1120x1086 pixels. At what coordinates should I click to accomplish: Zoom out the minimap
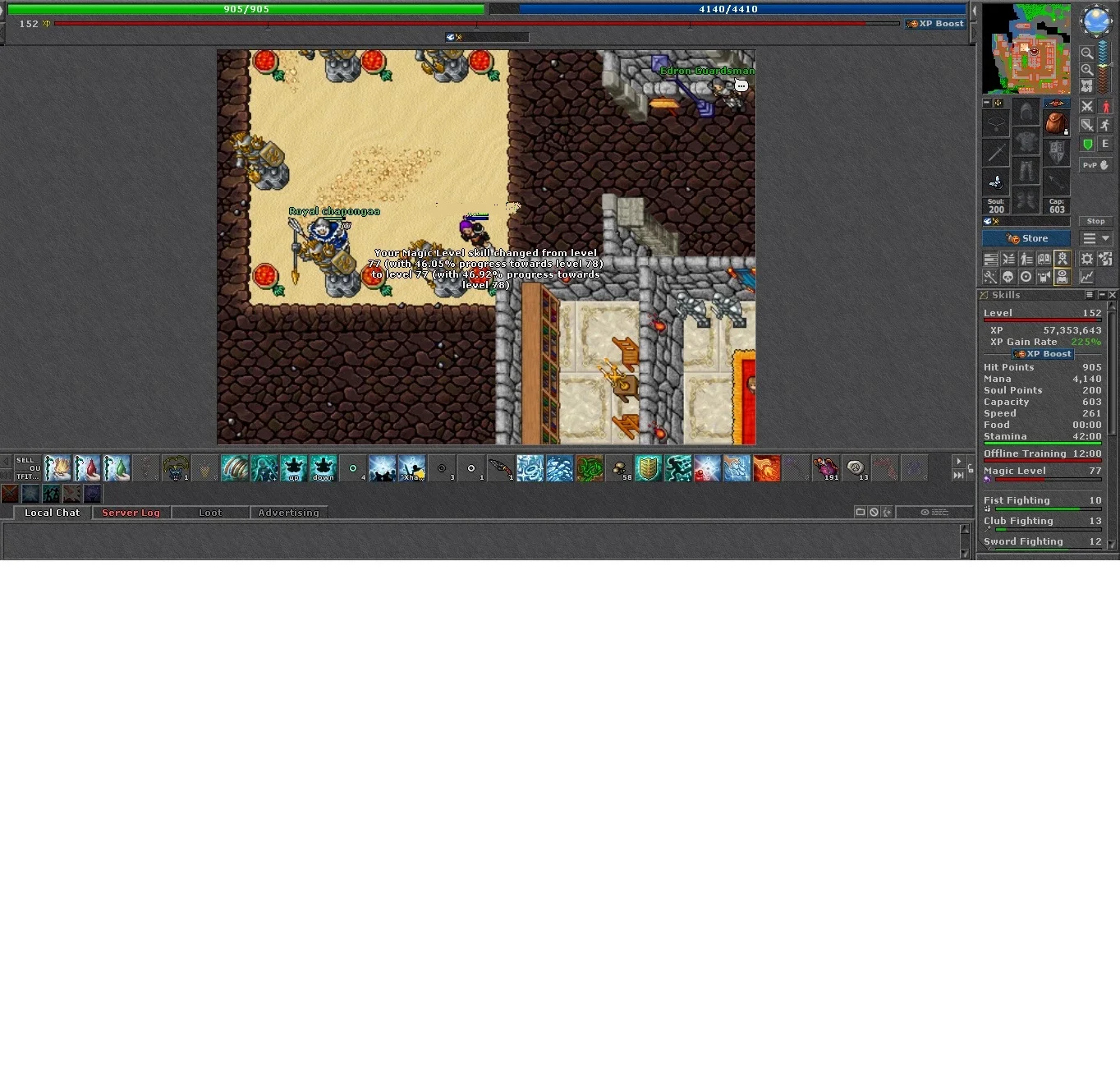click(1086, 53)
